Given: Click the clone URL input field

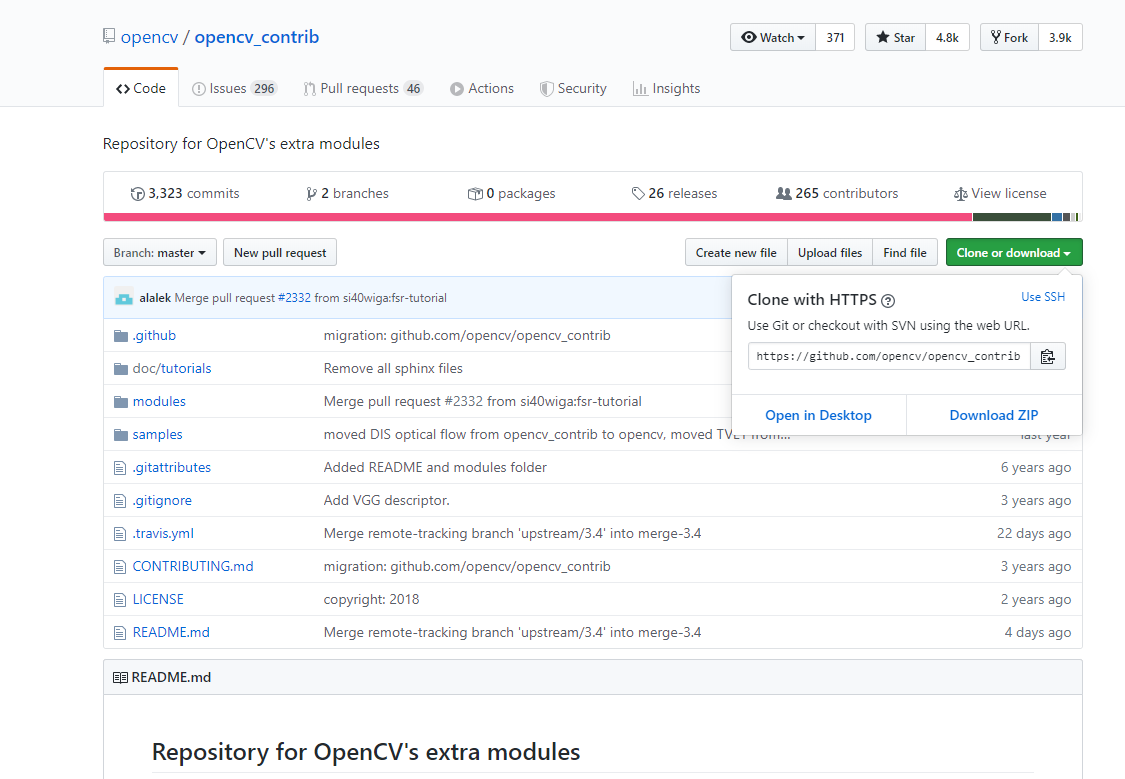Looking at the screenshot, I should tap(889, 357).
